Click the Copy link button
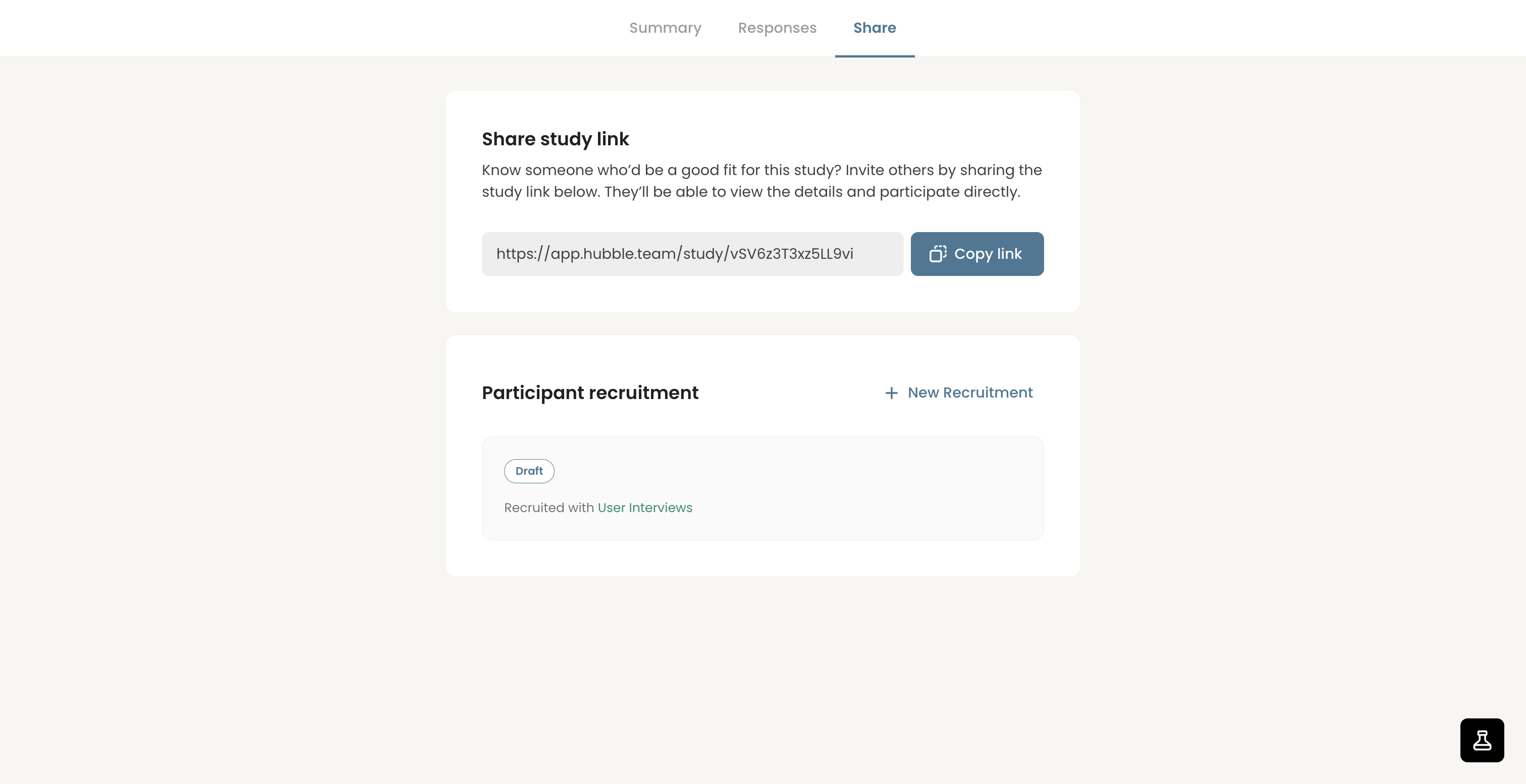Viewport: 1526px width, 784px height. [x=977, y=253]
